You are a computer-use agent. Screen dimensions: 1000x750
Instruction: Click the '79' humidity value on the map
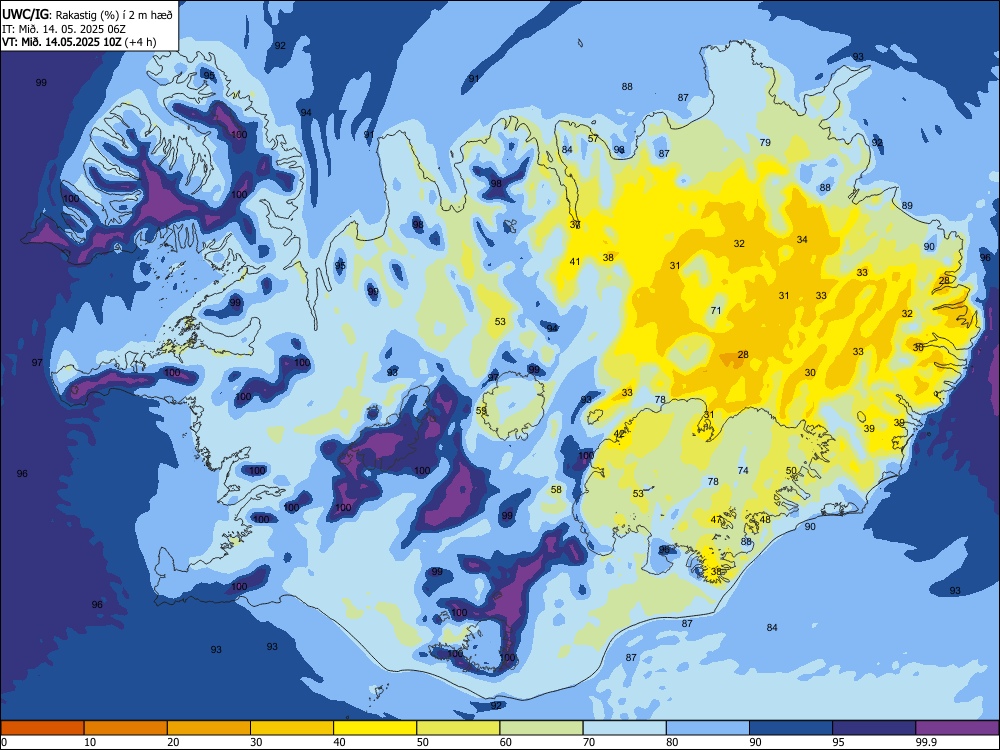765,142
